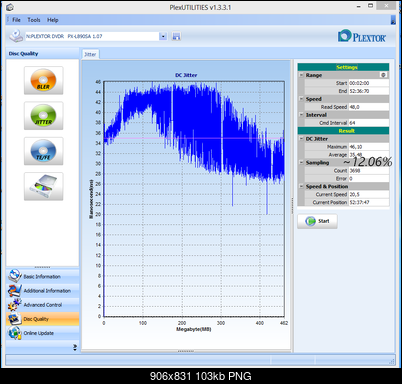The height and width of the screenshot is (384, 402).
Task: Click the Range End value field
Action: coord(368,91)
